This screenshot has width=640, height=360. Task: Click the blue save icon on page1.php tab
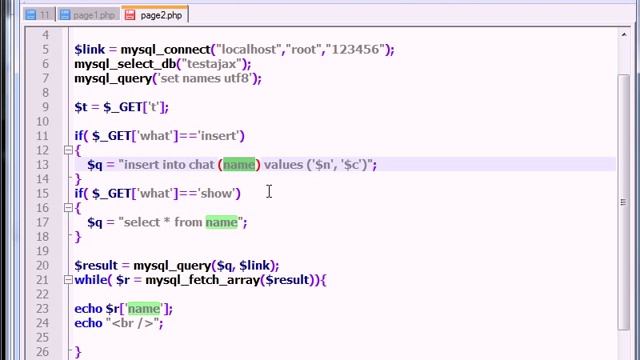pos(64,15)
